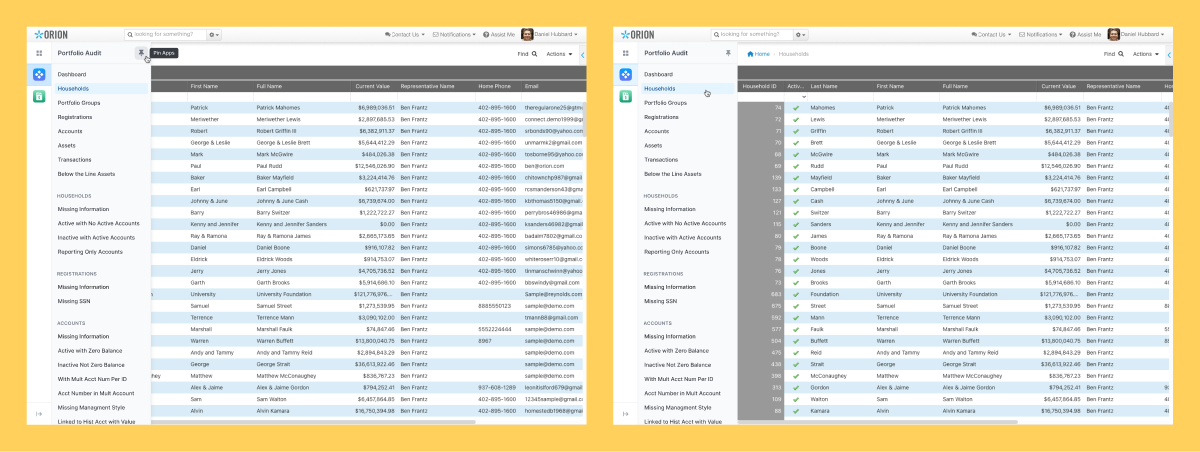Click the Home breadcrumb link in right screenshot
This screenshot has height=452, width=1200.
tap(759, 53)
